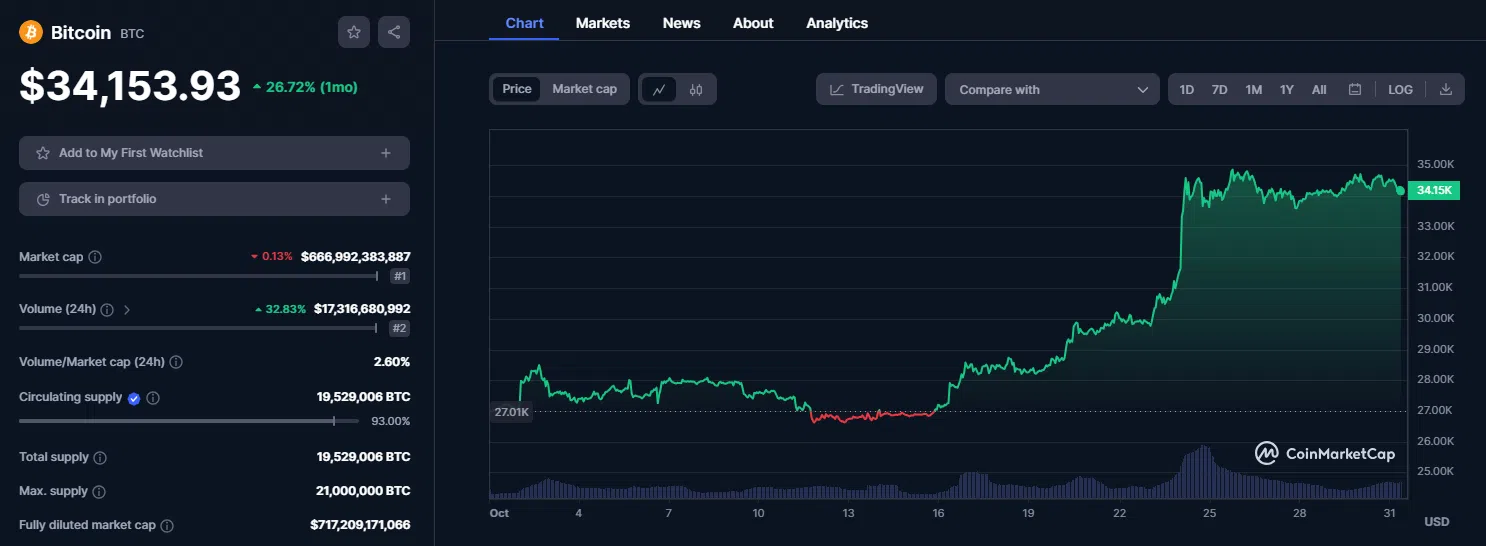Show Circulating supply info icon
The width and height of the screenshot is (1486, 546).
coord(153,398)
